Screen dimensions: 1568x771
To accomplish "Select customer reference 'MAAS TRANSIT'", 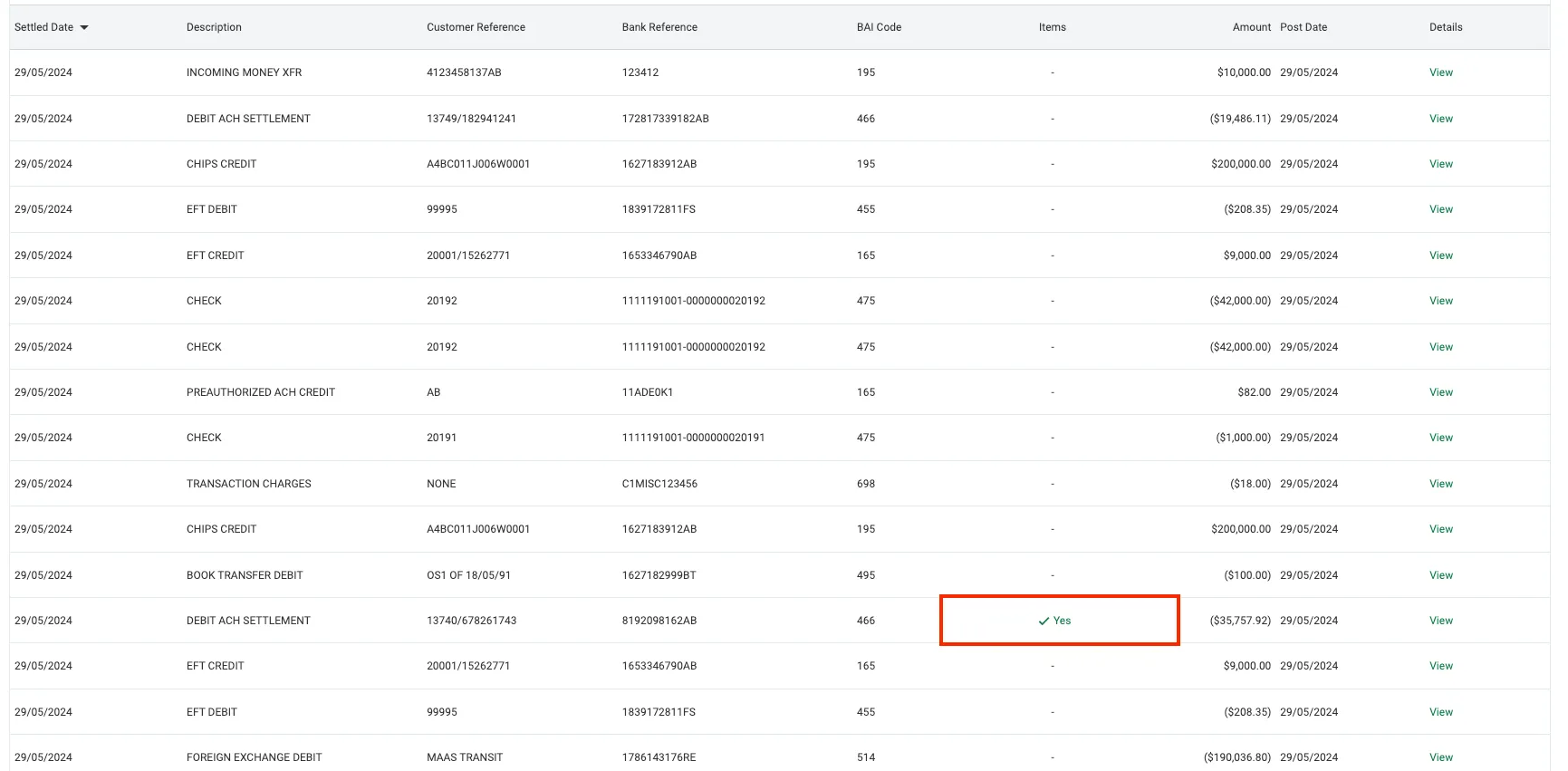I will click(x=465, y=757).
